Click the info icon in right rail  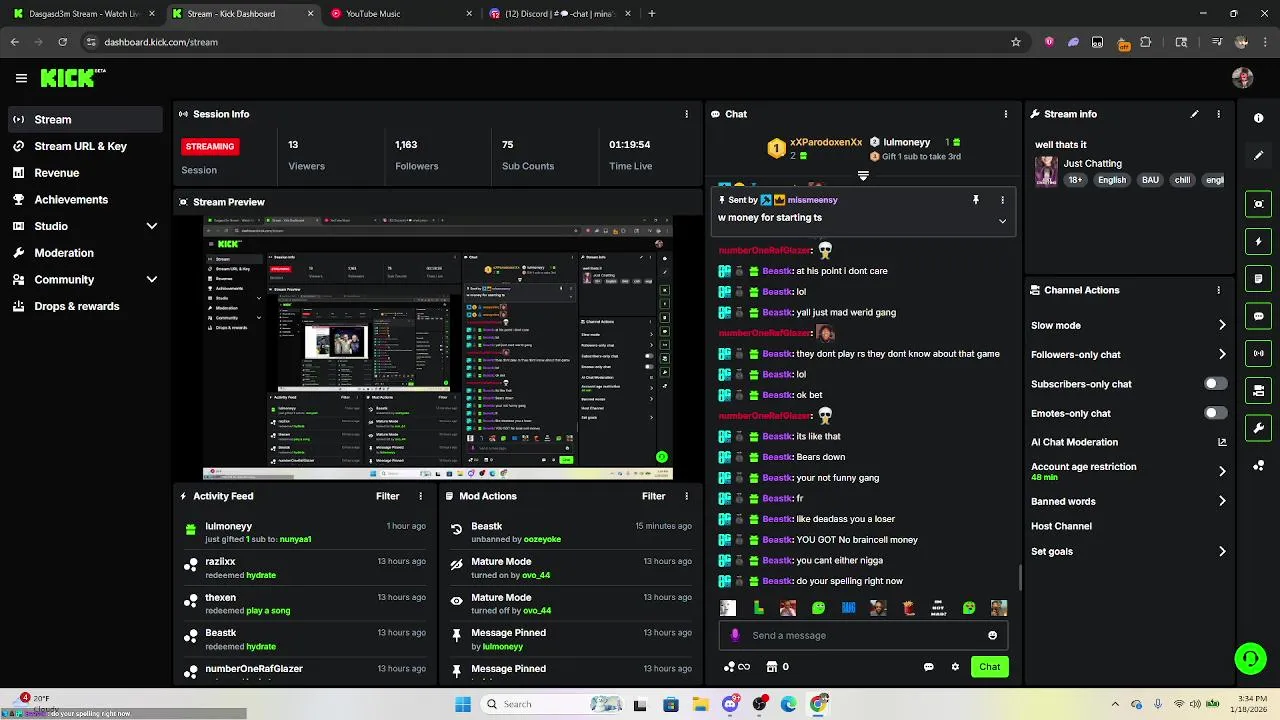[x=1258, y=118]
